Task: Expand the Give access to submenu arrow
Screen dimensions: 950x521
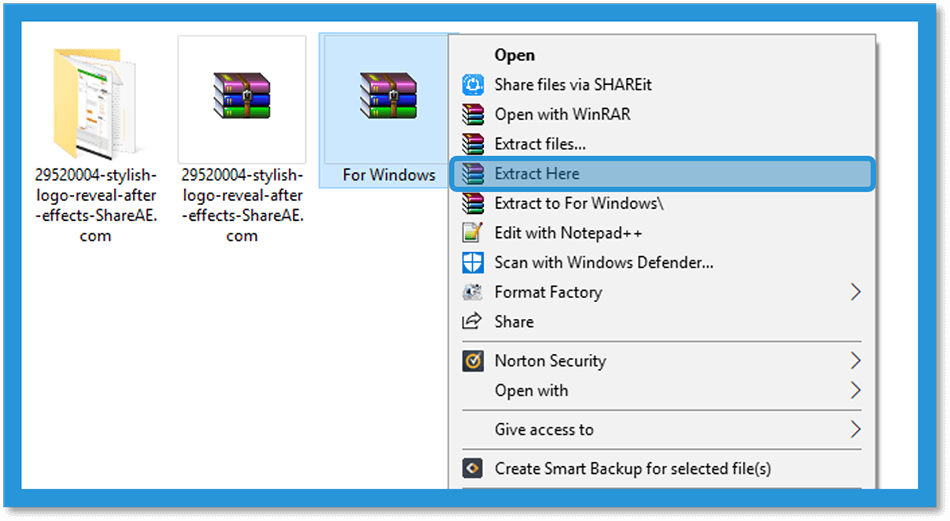Action: [855, 430]
